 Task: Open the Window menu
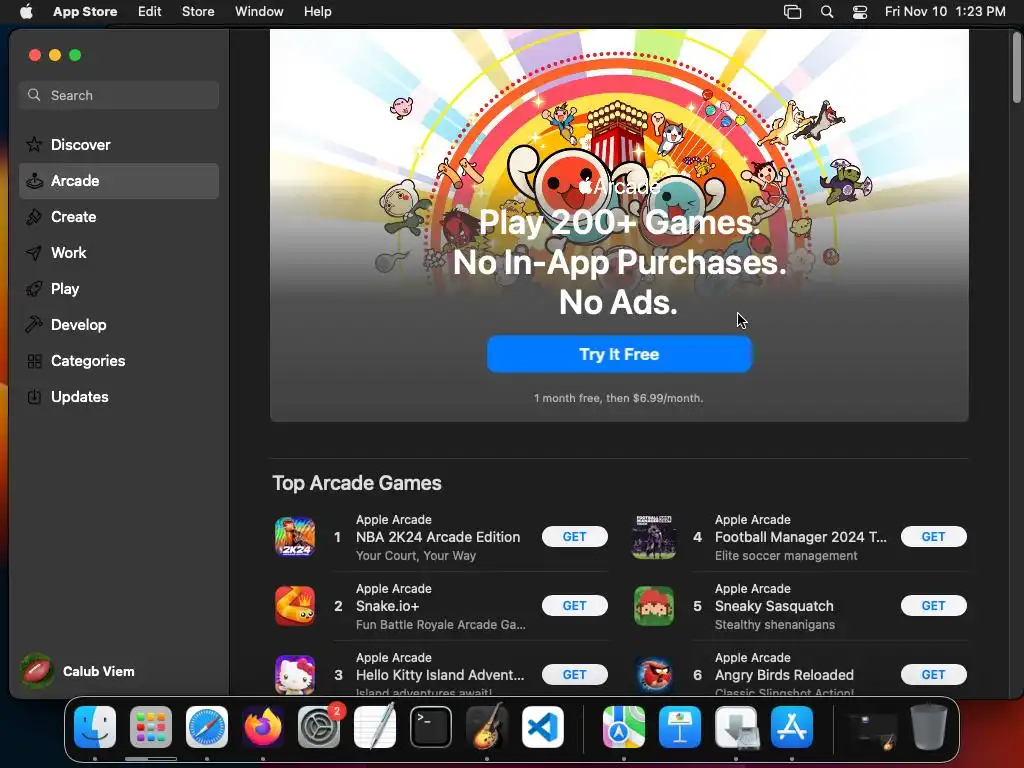click(x=259, y=12)
